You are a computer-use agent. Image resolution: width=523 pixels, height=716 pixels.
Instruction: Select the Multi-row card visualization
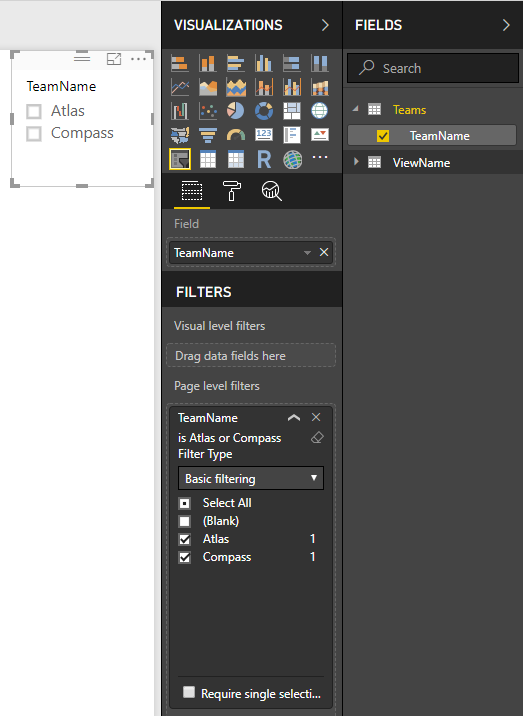coord(291,135)
